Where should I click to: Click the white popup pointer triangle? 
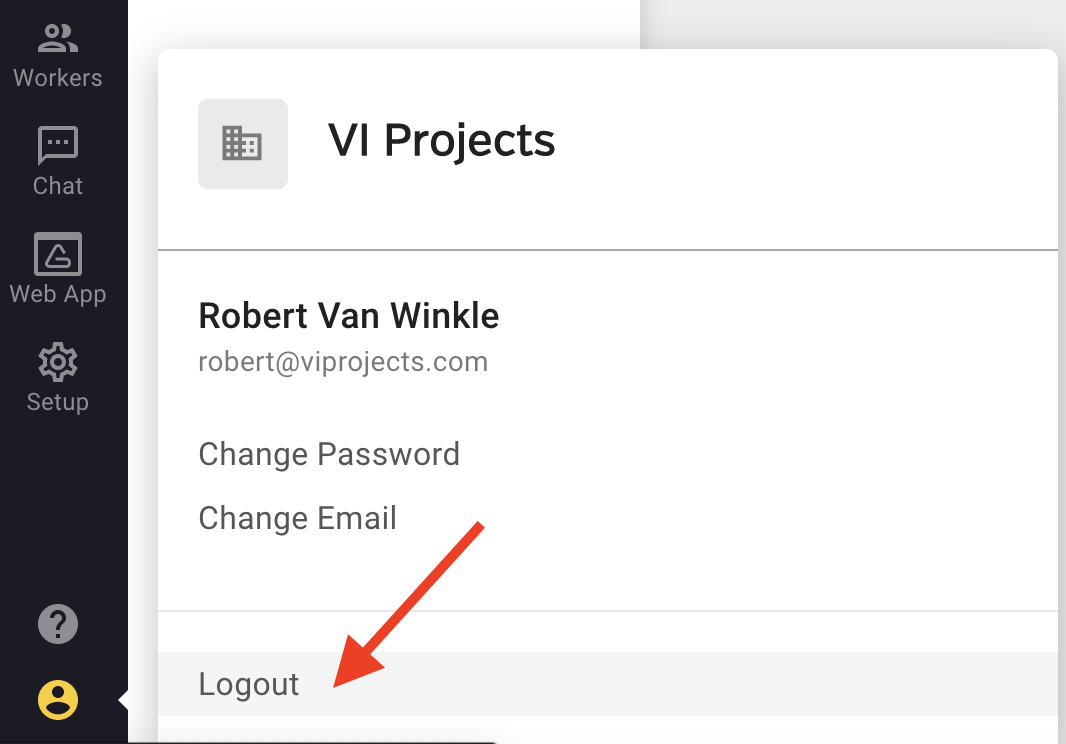point(123,700)
